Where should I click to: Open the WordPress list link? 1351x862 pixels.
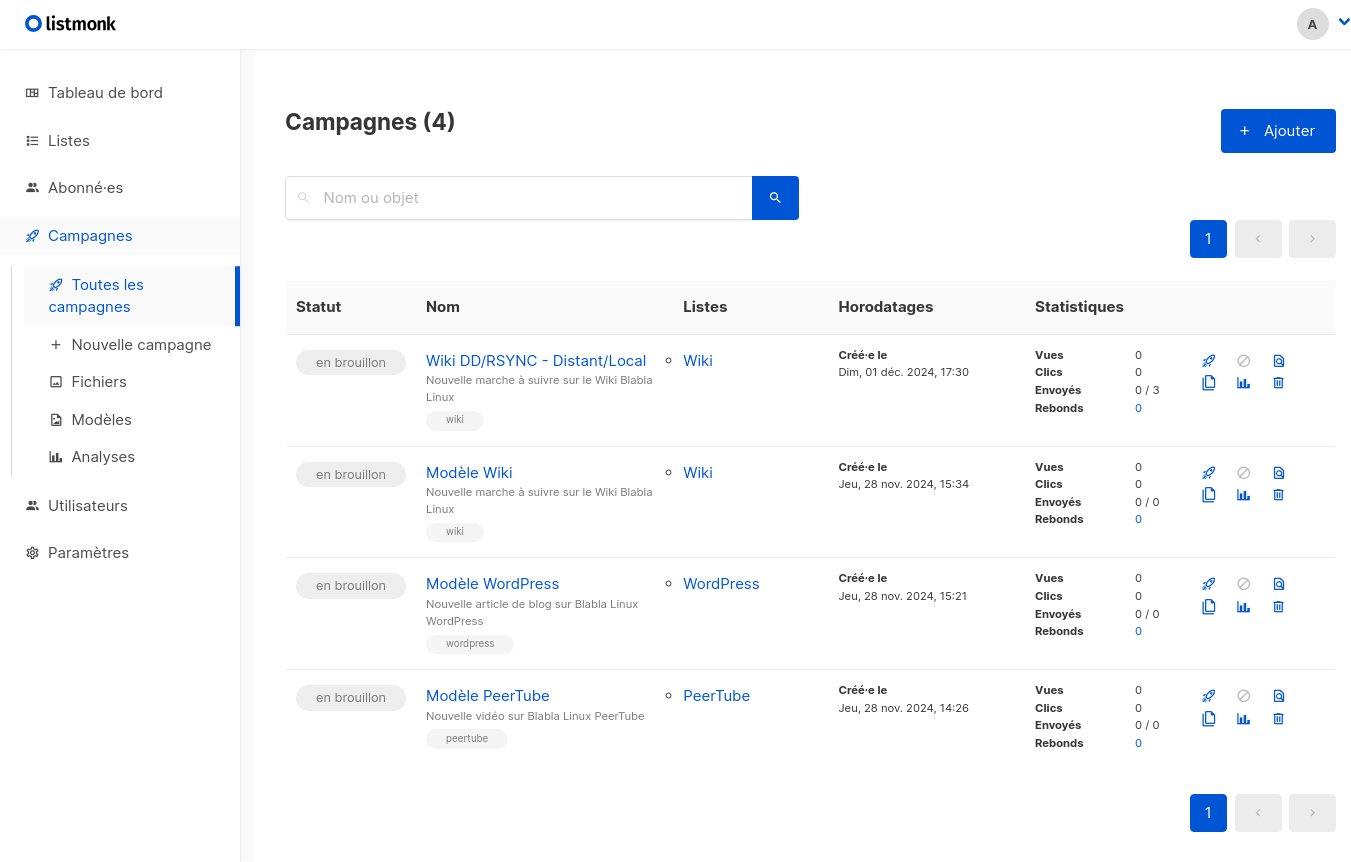tap(721, 584)
